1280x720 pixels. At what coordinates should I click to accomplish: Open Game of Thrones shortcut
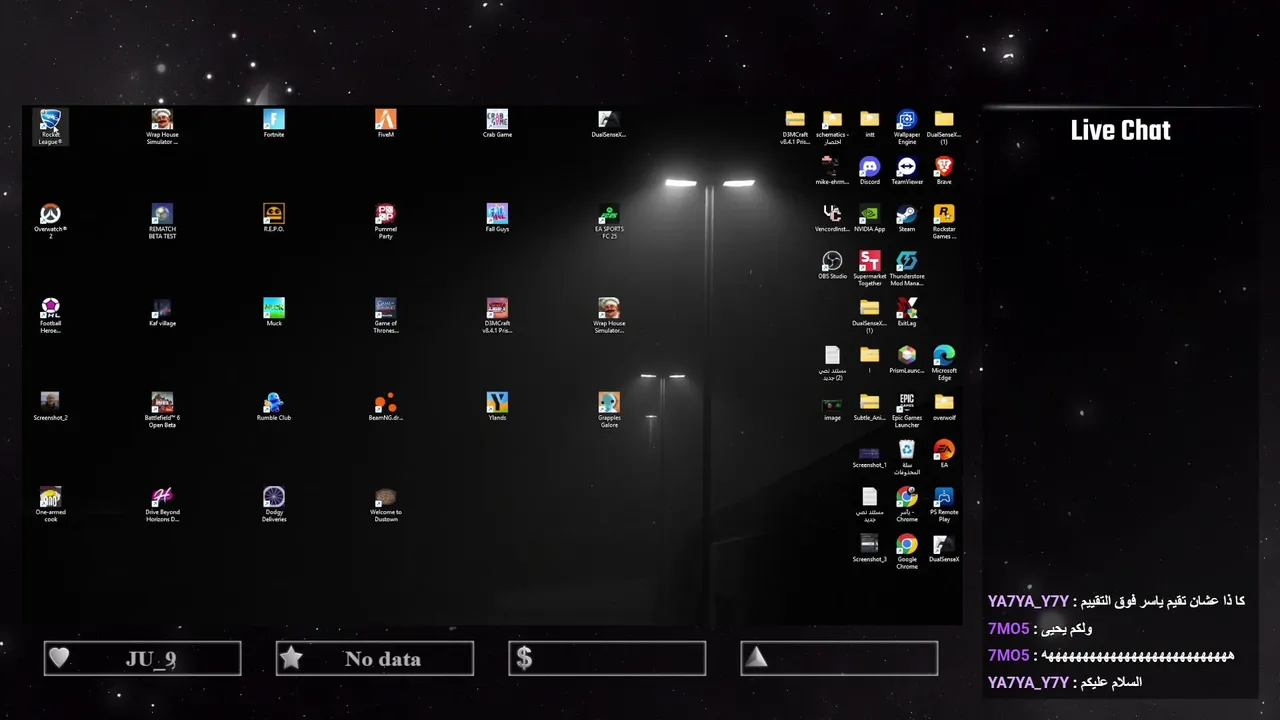[x=386, y=316]
